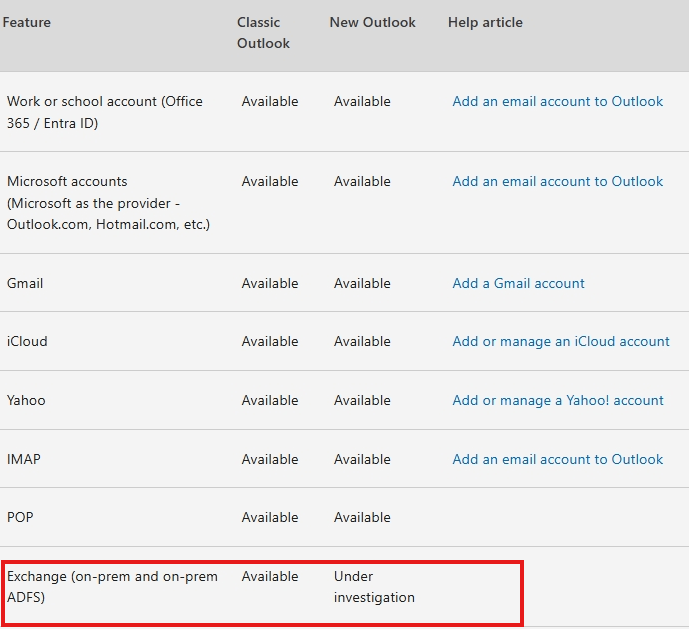Click Classic Outlook 'Available' in Gmail row
The height and width of the screenshot is (629, 690).
(270, 283)
